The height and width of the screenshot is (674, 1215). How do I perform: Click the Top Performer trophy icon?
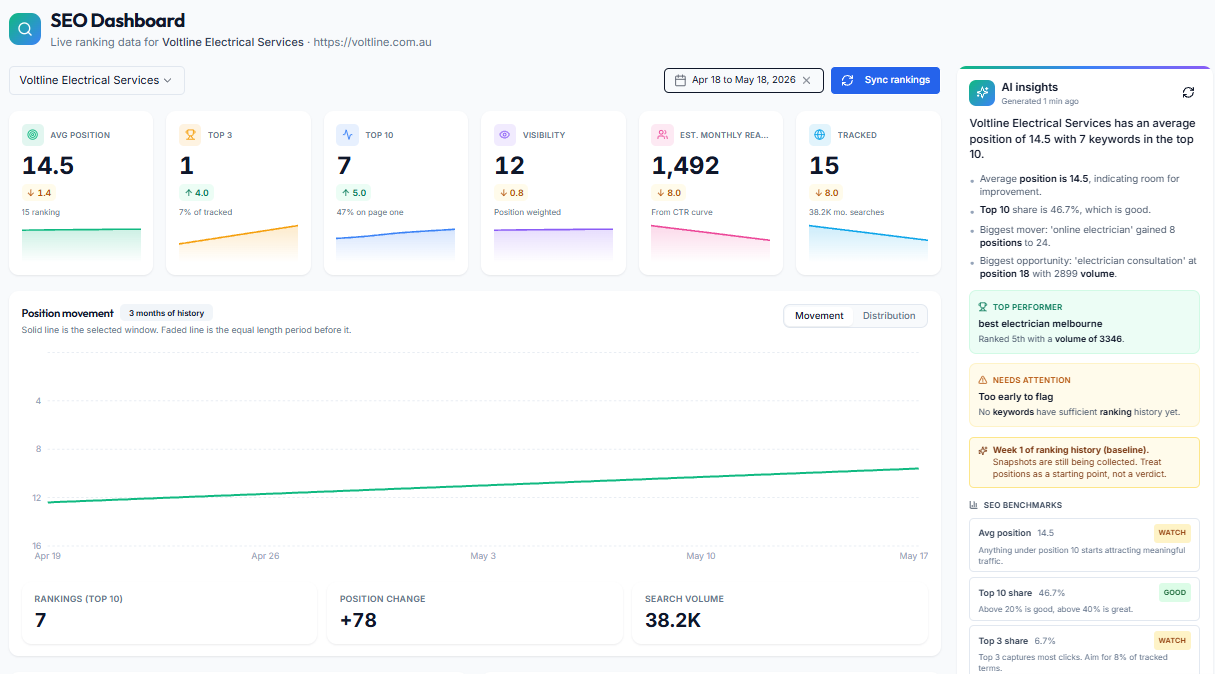coord(984,307)
